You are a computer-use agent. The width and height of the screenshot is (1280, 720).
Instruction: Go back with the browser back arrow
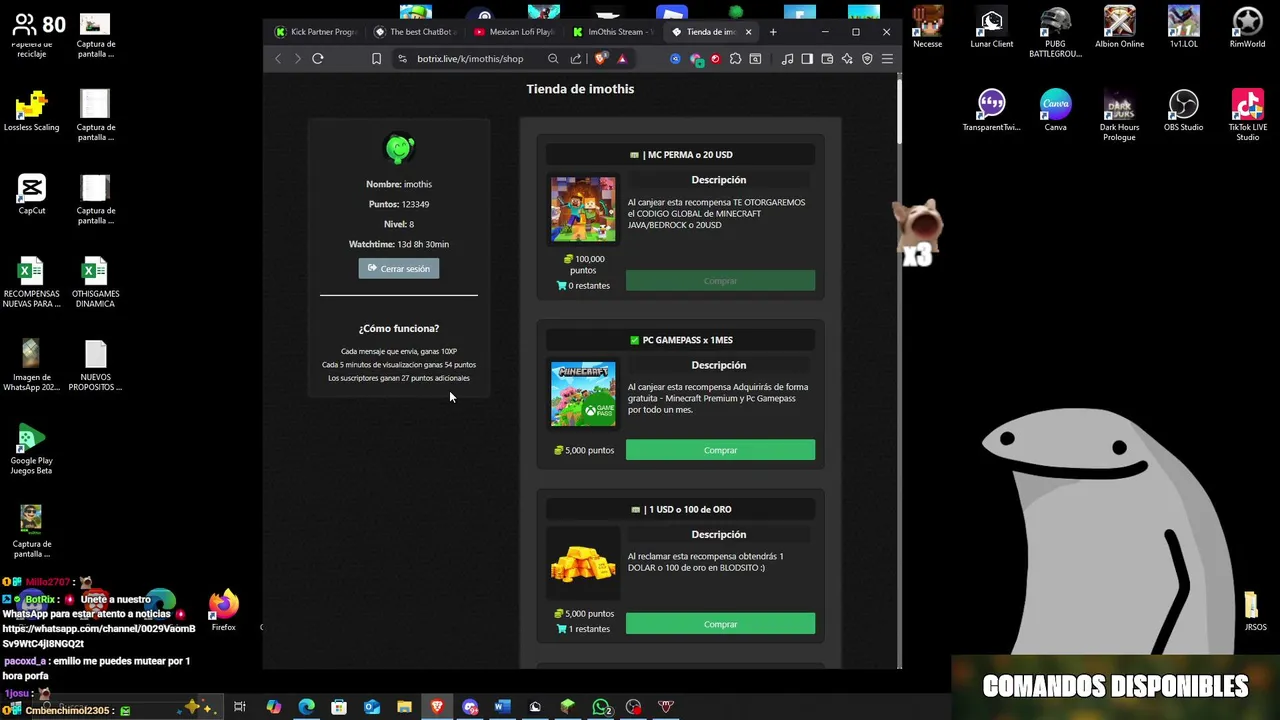pyautogui.click(x=278, y=59)
